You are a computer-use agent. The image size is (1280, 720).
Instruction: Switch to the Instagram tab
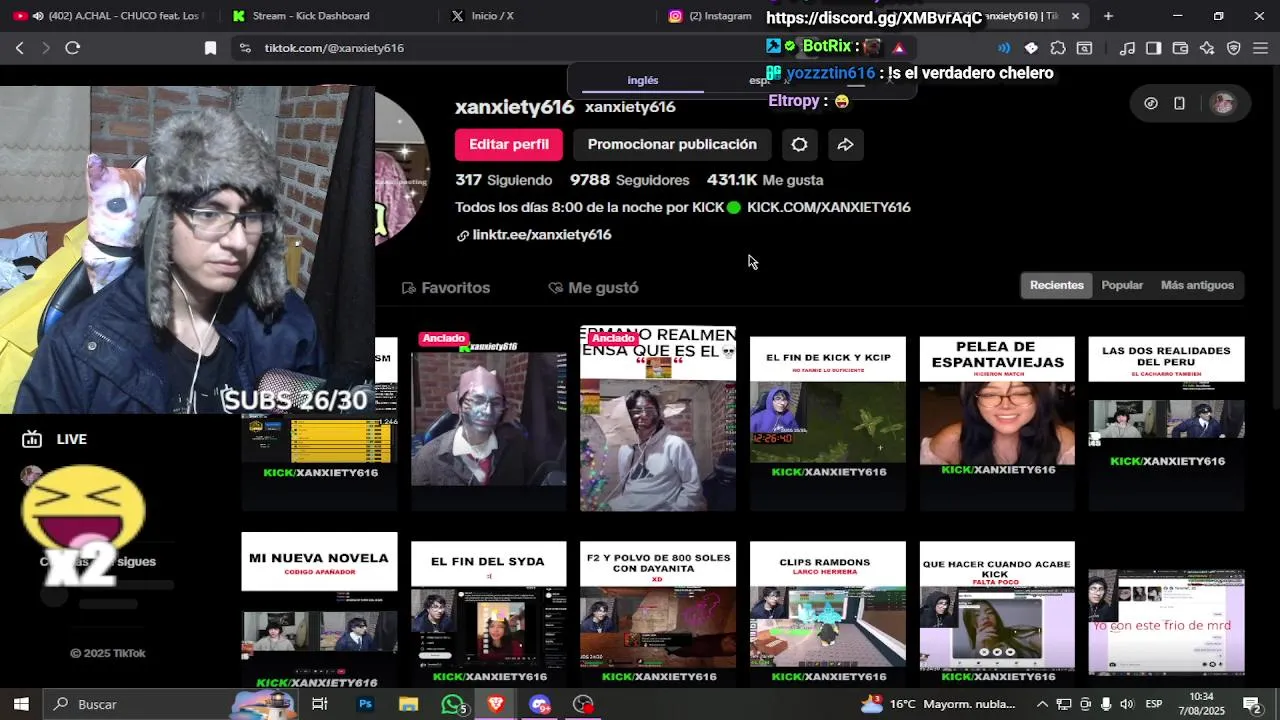click(x=711, y=16)
